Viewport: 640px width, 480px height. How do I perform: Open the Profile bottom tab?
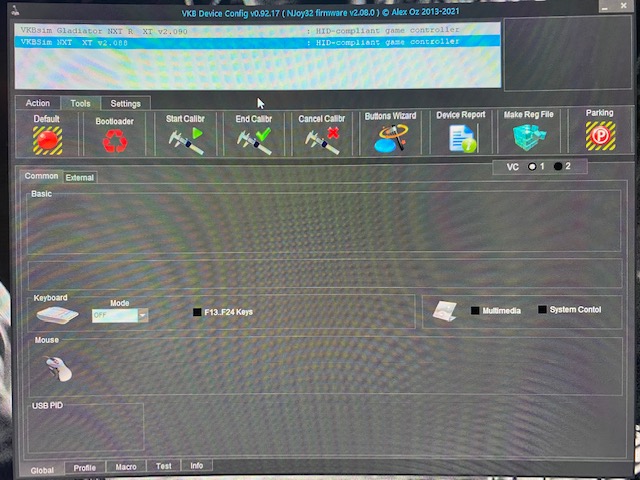point(85,467)
